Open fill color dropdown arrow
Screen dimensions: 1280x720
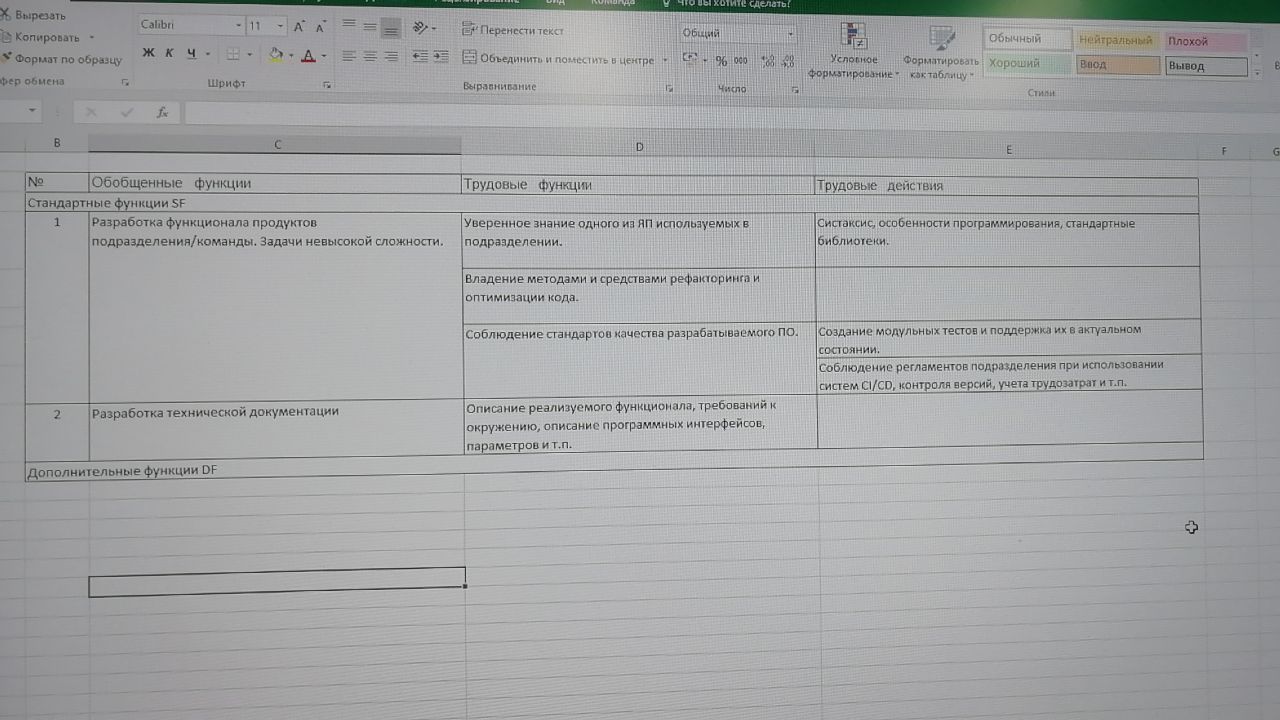click(x=291, y=55)
